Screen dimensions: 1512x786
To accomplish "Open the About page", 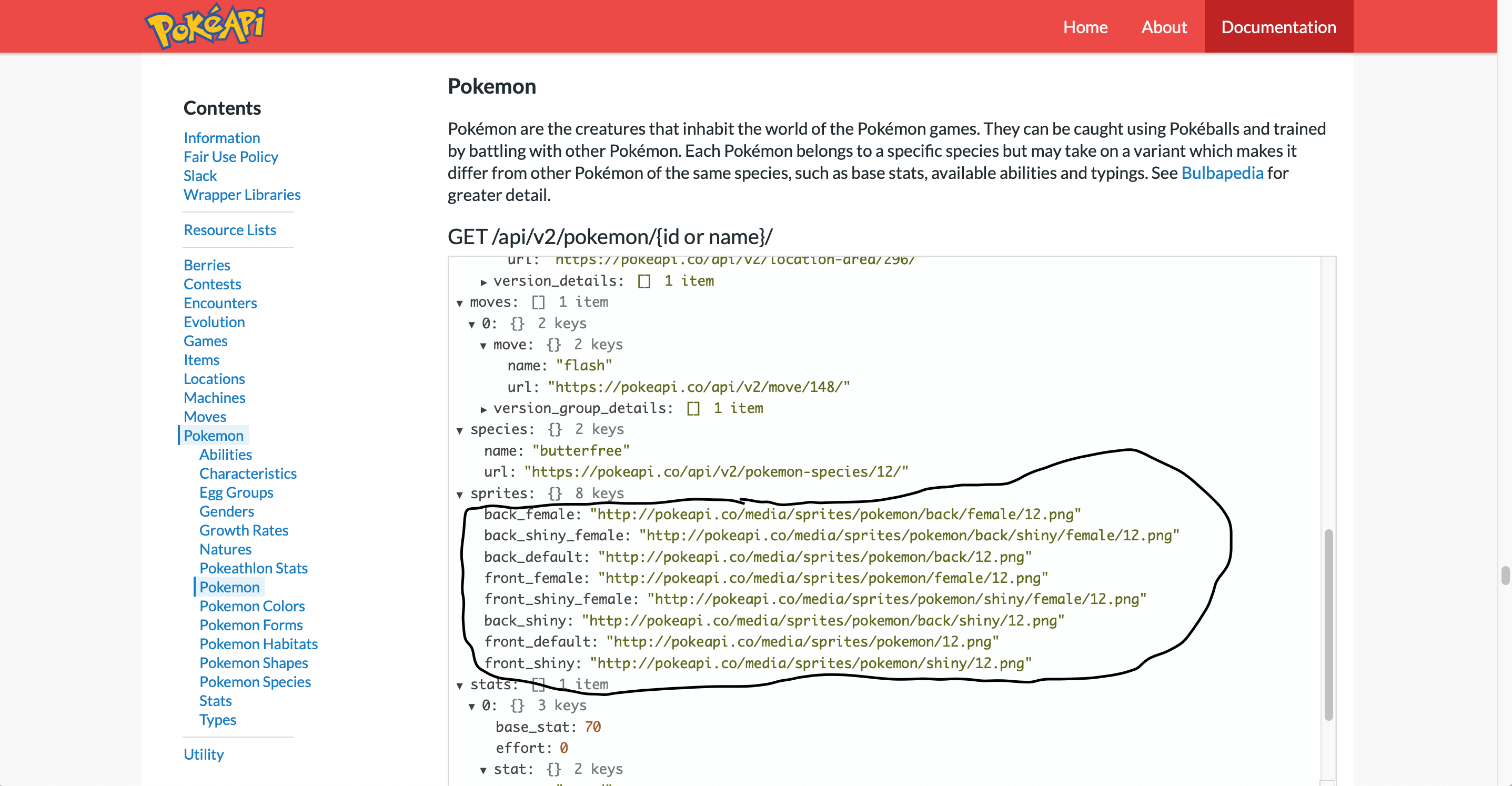I will [x=1163, y=27].
